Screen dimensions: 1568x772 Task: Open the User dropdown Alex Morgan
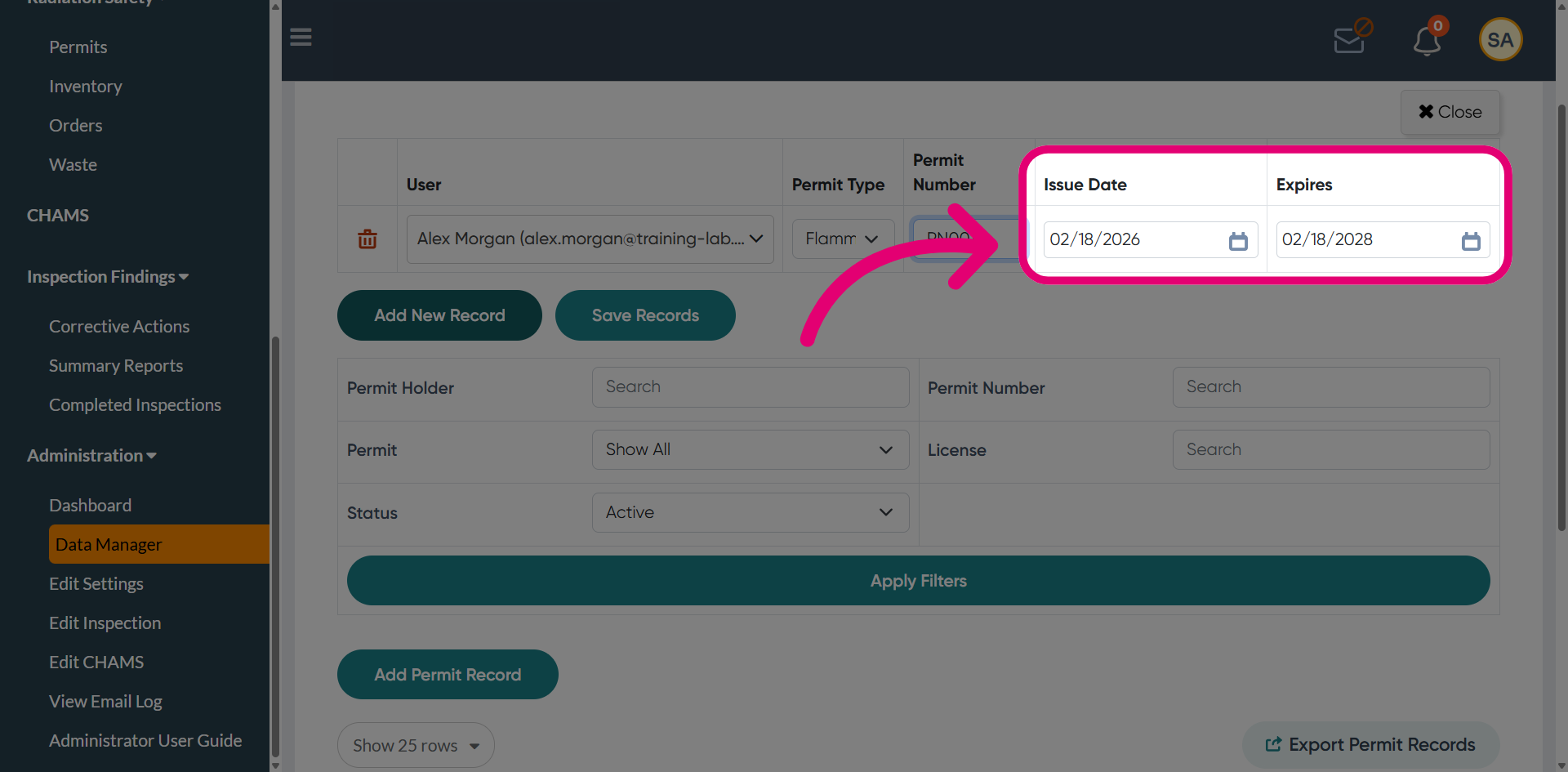tap(590, 239)
